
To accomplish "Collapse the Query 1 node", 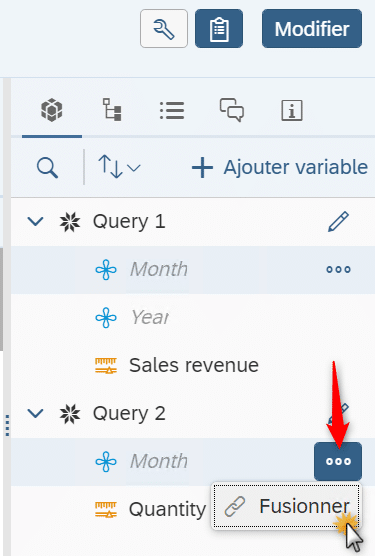I will (x=35, y=222).
